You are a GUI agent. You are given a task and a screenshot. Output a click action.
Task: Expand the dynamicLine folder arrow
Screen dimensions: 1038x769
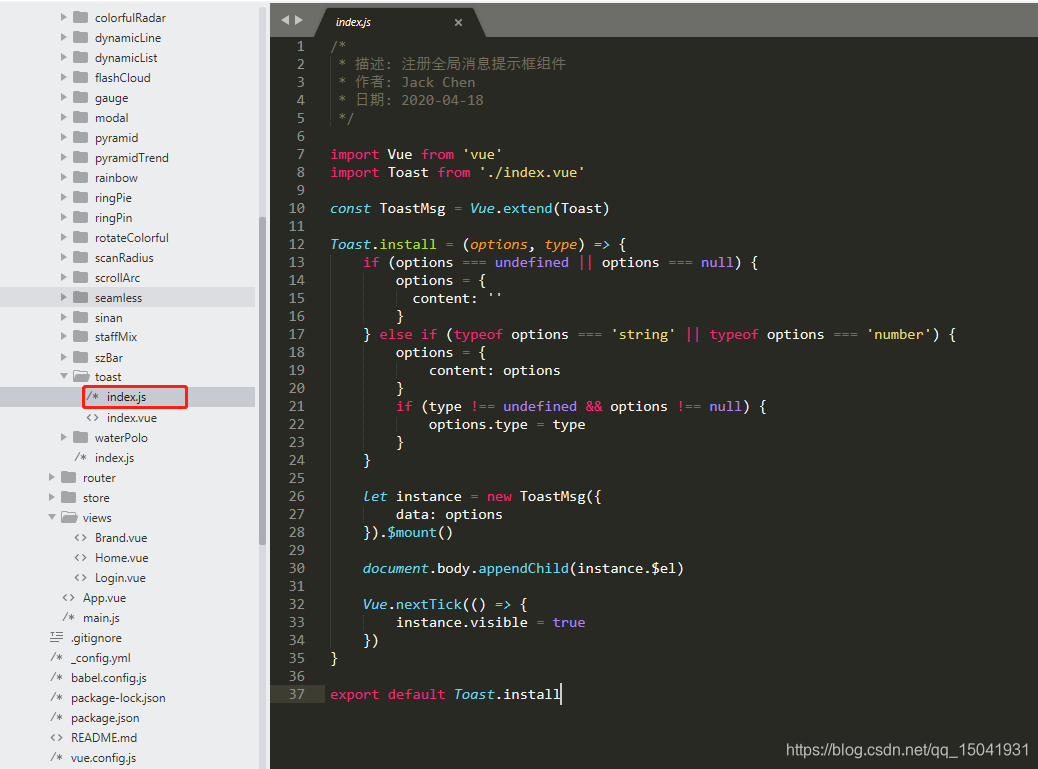[64, 37]
